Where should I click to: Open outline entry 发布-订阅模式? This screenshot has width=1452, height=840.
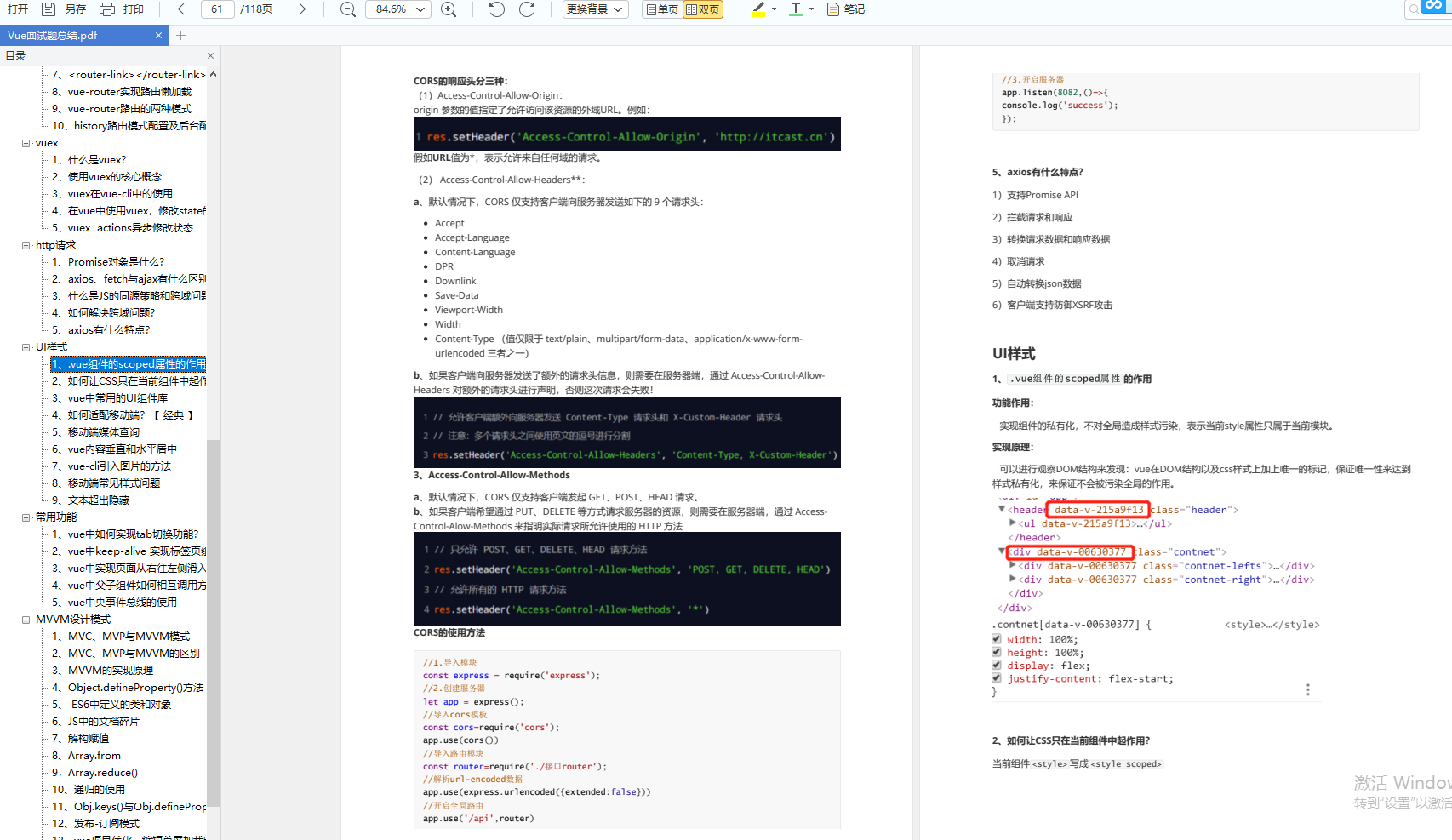click(x=96, y=824)
